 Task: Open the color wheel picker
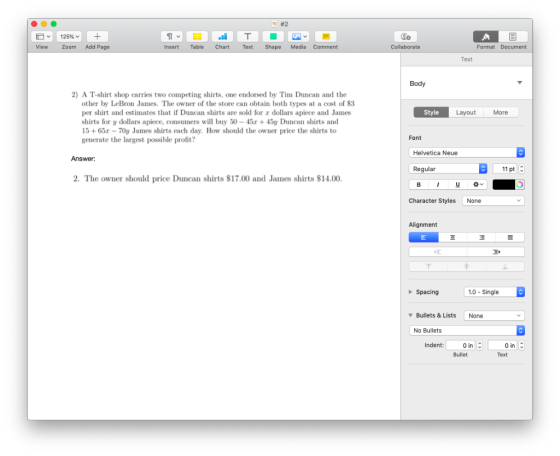point(520,185)
